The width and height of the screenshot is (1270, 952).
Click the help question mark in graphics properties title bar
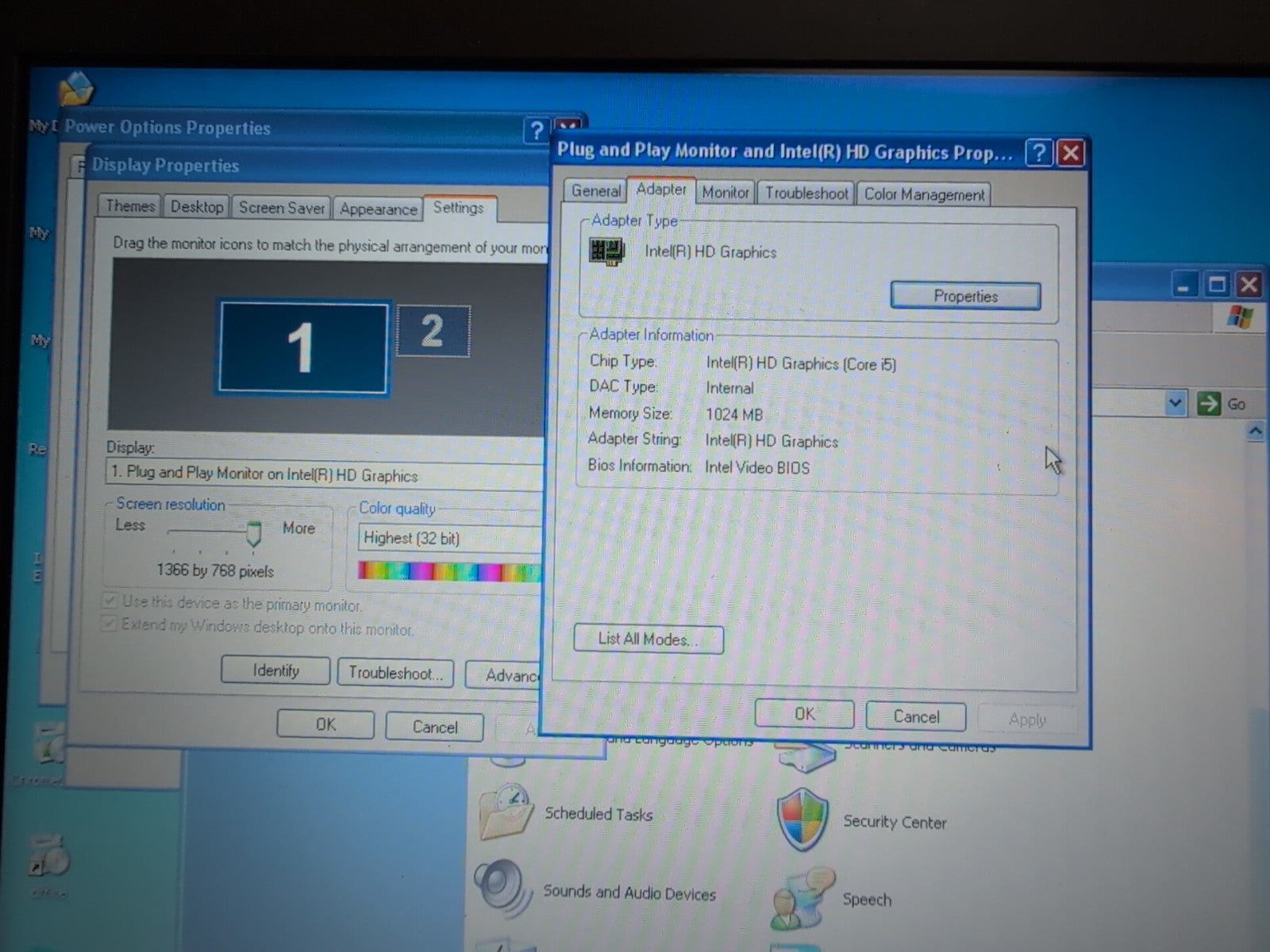coord(1039,152)
